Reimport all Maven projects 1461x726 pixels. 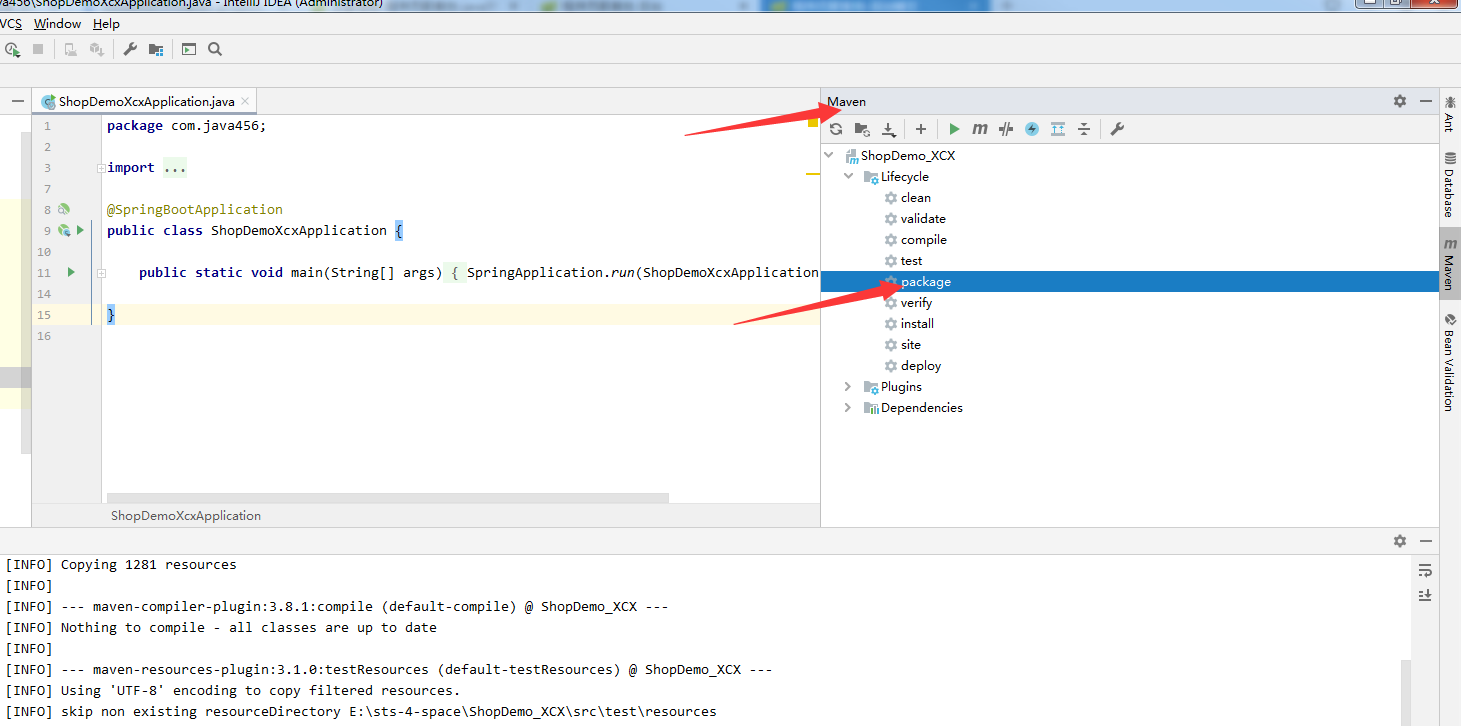836,129
